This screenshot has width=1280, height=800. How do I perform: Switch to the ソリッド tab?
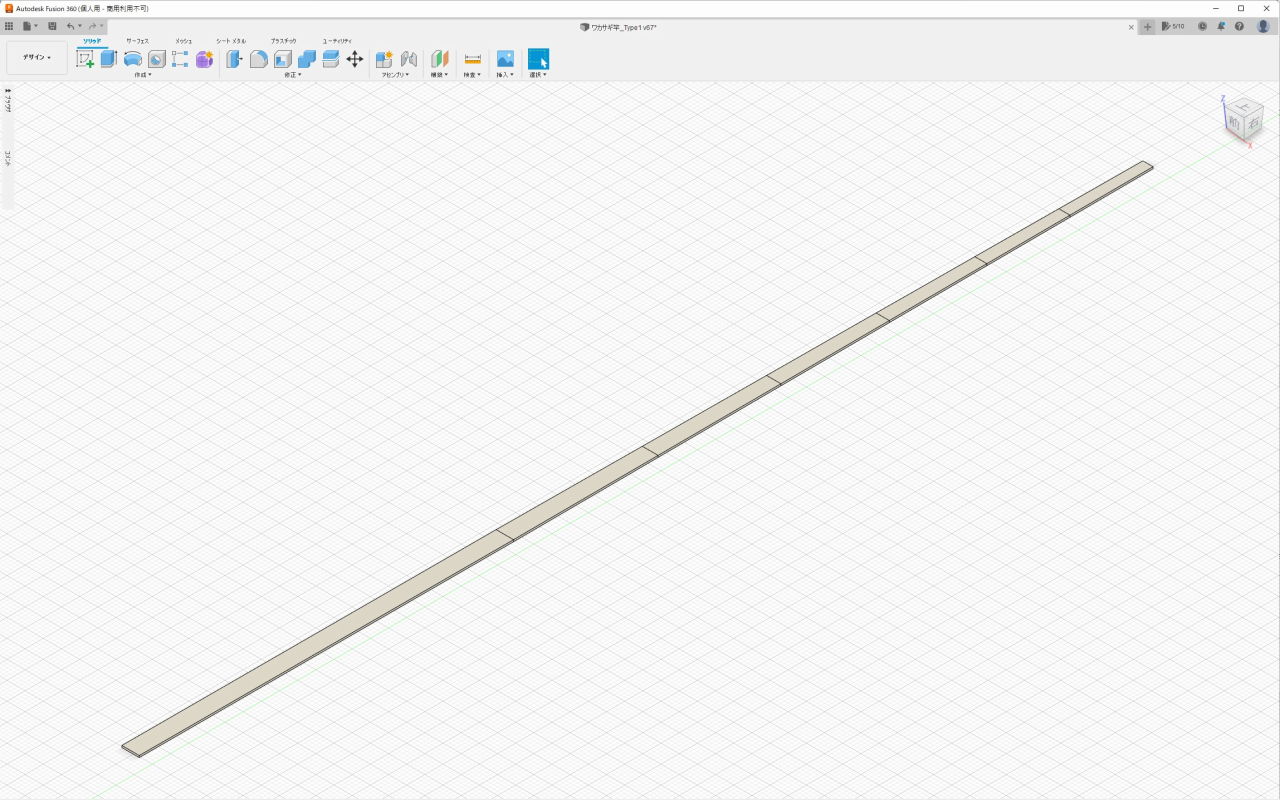point(92,41)
